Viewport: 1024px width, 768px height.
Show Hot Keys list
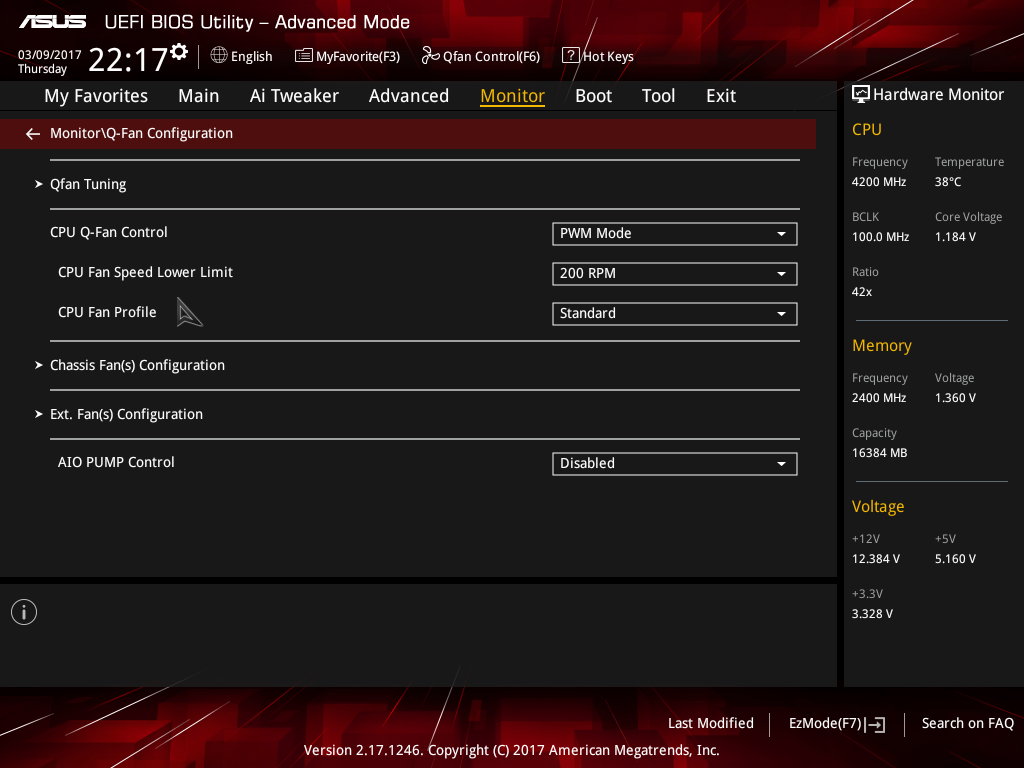tap(608, 57)
